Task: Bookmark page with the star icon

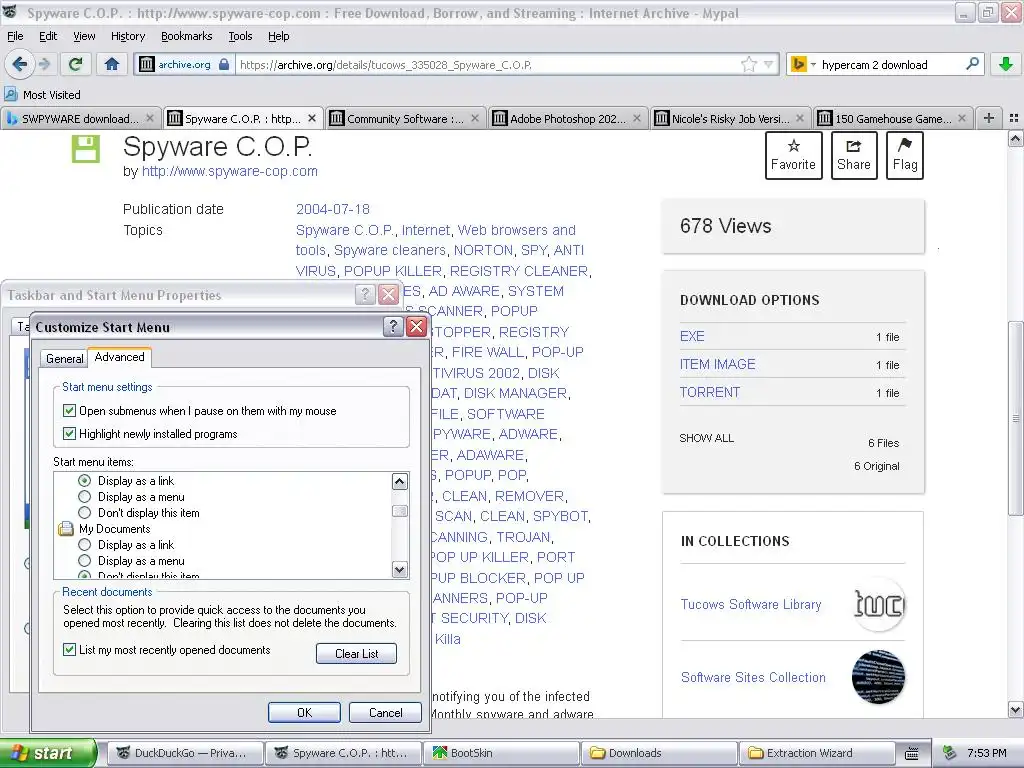Action: [749, 64]
